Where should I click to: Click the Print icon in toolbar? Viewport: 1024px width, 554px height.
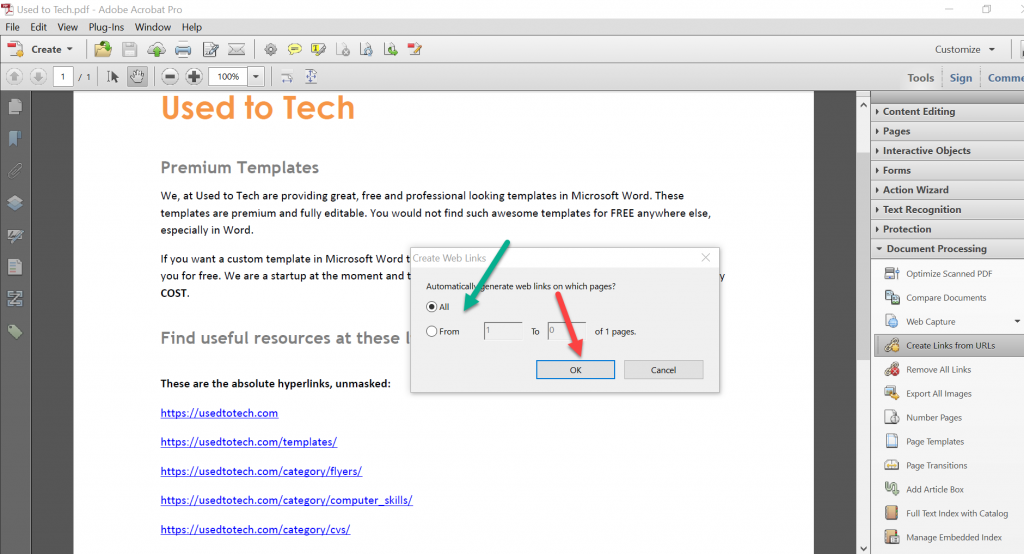[x=184, y=49]
